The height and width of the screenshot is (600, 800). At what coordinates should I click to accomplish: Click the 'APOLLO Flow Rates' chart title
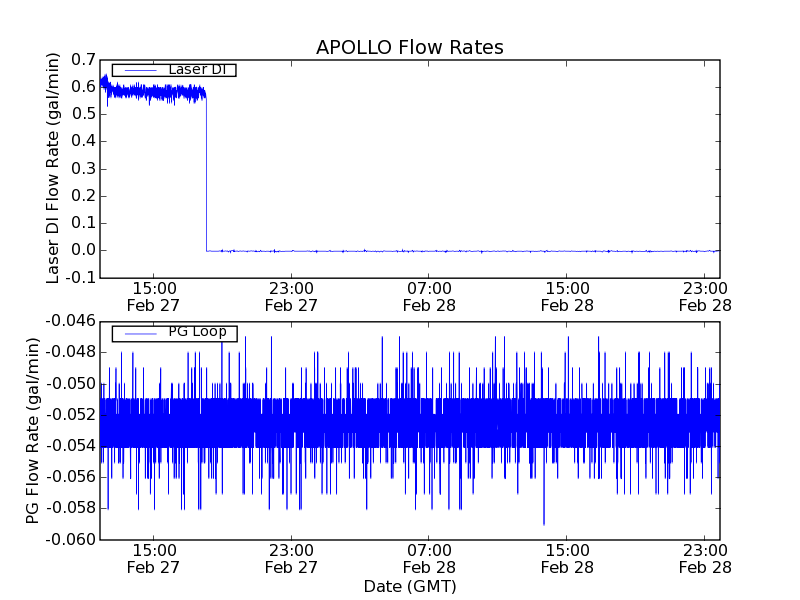(410, 47)
